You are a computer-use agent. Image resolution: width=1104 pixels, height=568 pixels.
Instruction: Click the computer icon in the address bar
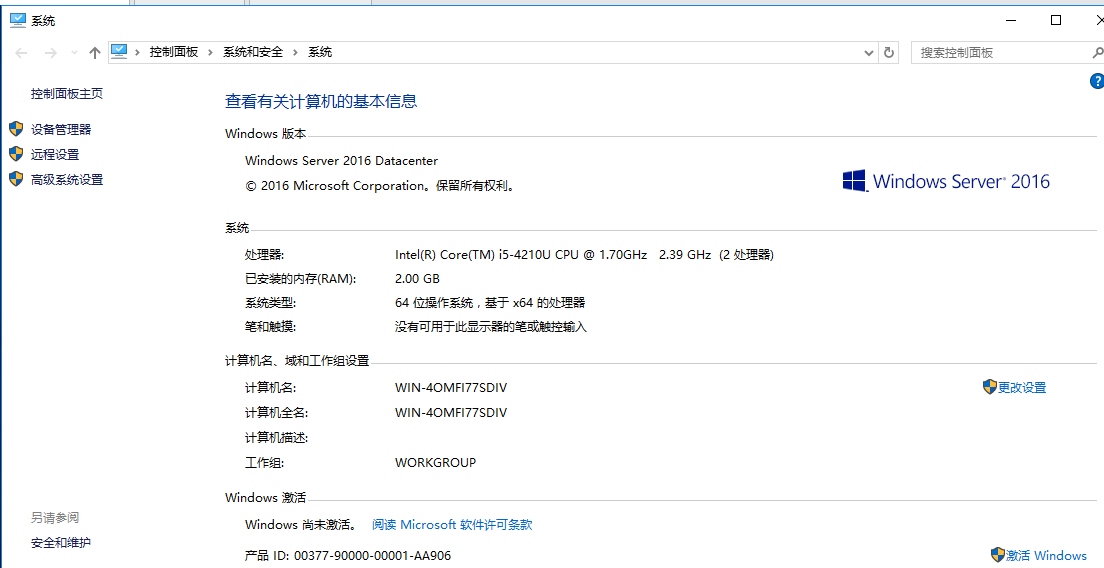pos(119,51)
